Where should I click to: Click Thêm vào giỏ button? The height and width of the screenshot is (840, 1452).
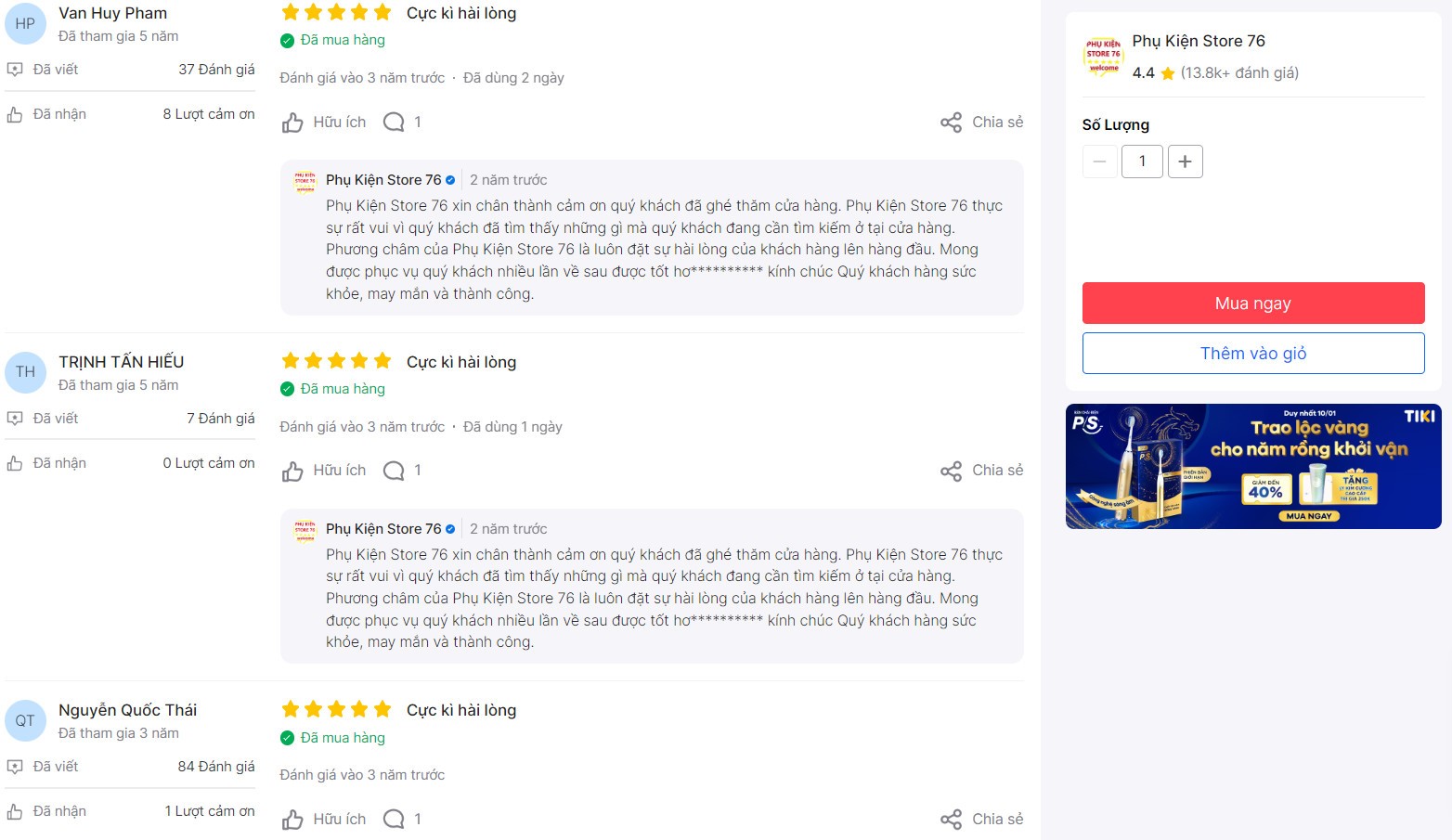tap(1252, 354)
